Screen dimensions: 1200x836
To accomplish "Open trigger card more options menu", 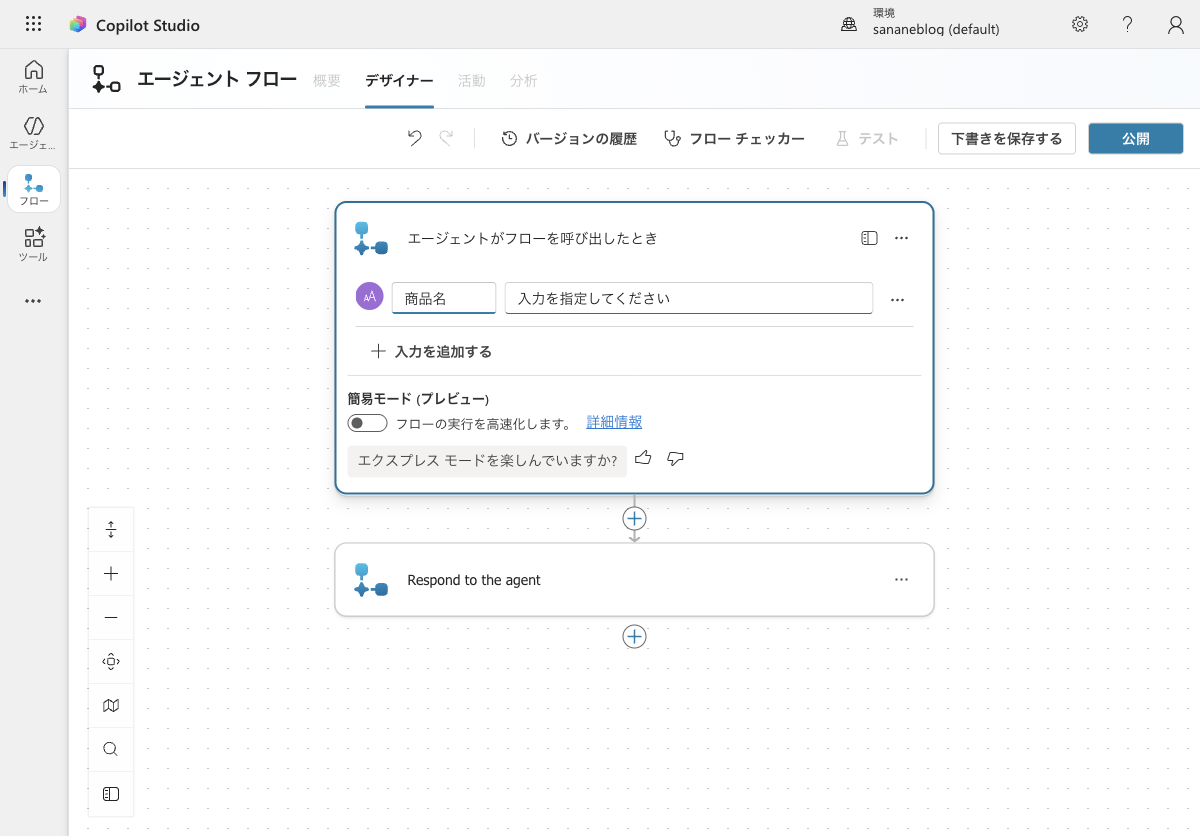I will pos(901,238).
